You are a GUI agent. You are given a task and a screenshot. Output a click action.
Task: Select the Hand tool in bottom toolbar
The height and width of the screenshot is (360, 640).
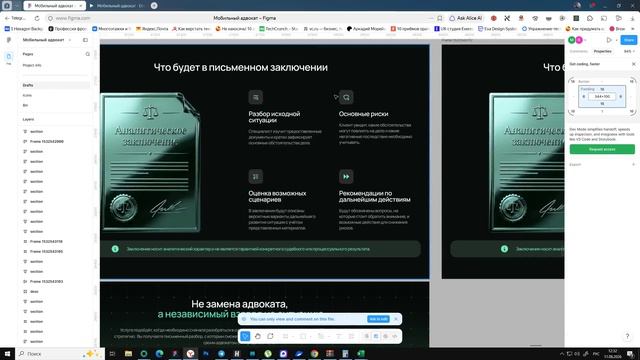(x=258, y=336)
